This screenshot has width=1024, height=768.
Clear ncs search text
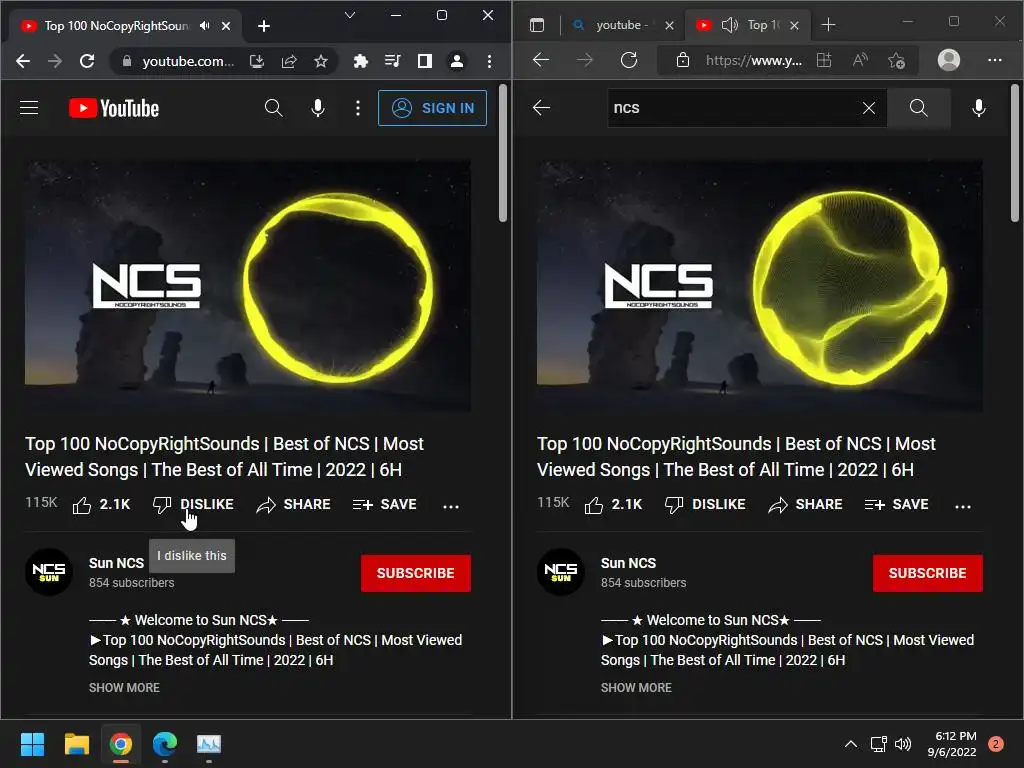pos(869,108)
